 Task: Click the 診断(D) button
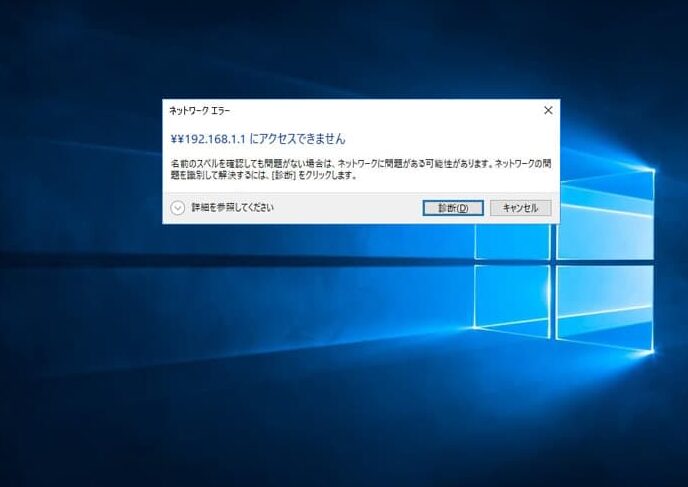[x=453, y=208]
